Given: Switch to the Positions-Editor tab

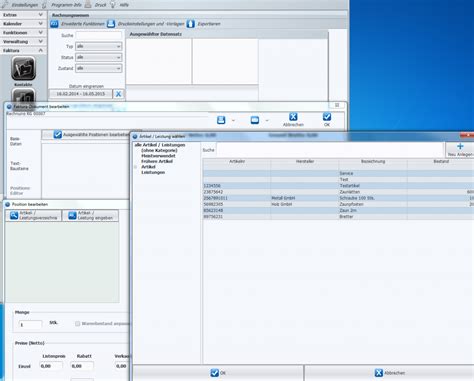Looking at the screenshot, I should [x=20, y=191].
